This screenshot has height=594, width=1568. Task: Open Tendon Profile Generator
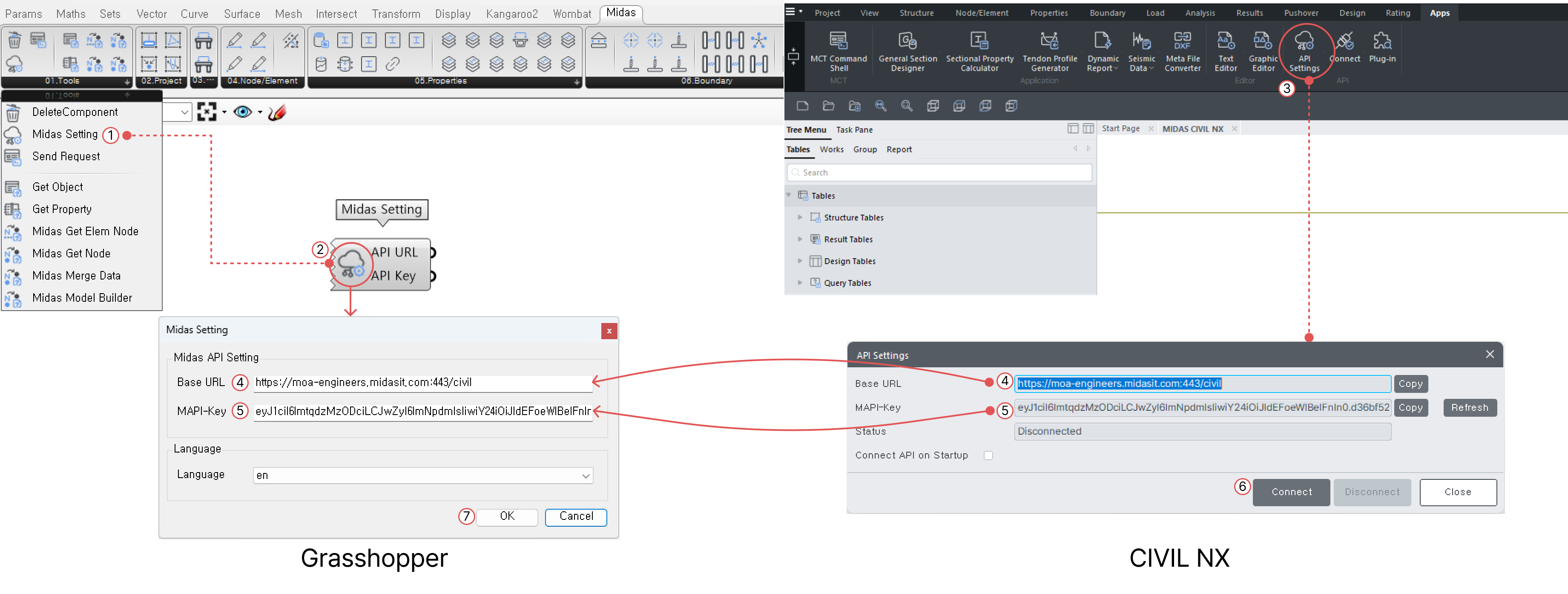click(1049, 52)
